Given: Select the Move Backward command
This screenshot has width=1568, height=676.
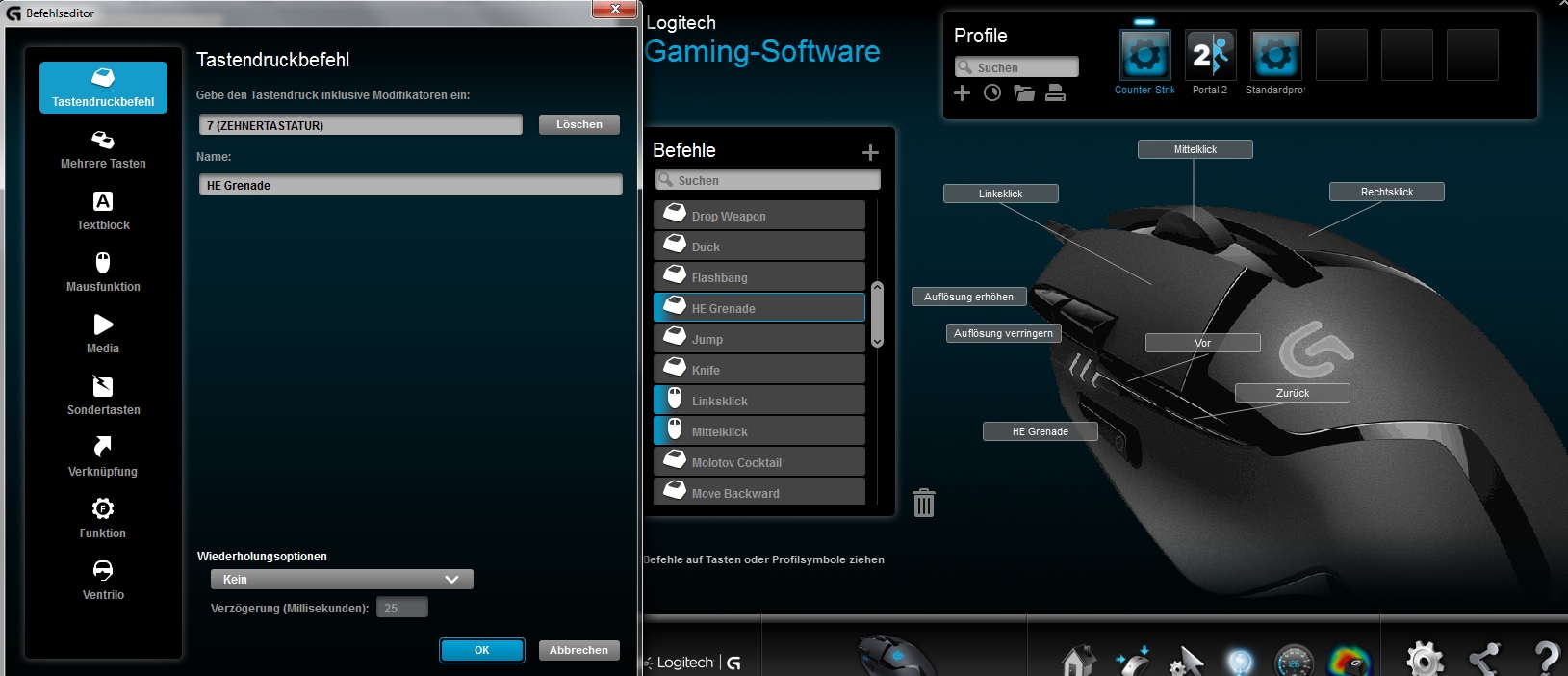Looking at the screenshot, I should pyautogui.click(x=759, y=491).
